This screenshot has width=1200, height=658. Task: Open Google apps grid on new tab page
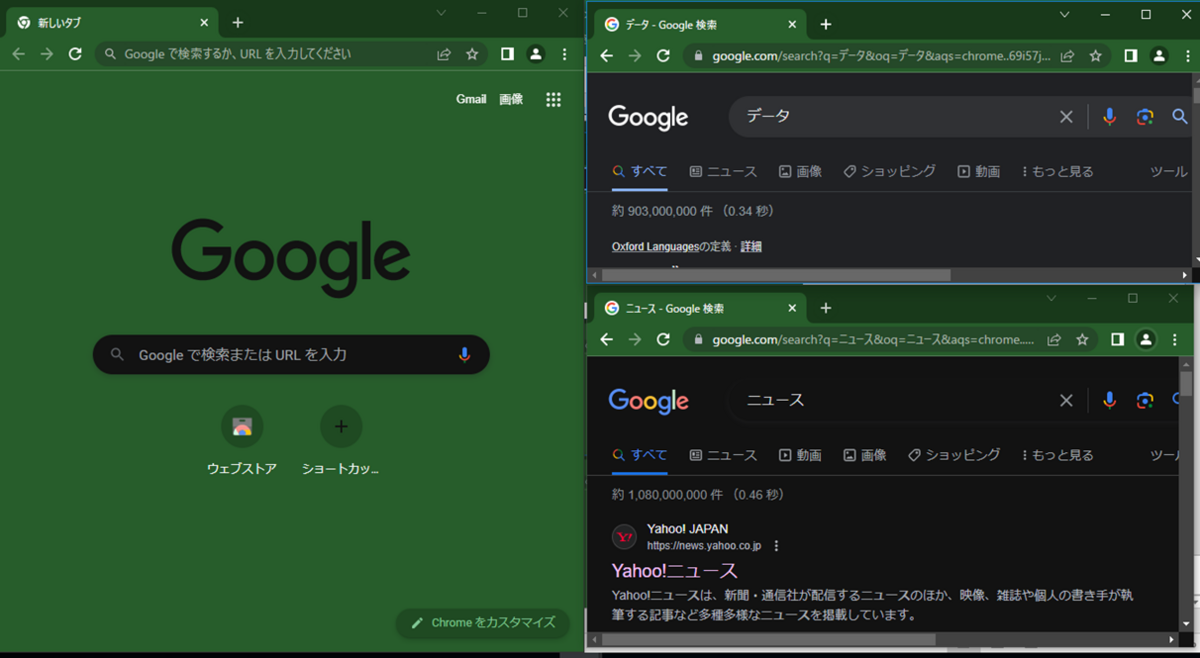coord(554,99)
